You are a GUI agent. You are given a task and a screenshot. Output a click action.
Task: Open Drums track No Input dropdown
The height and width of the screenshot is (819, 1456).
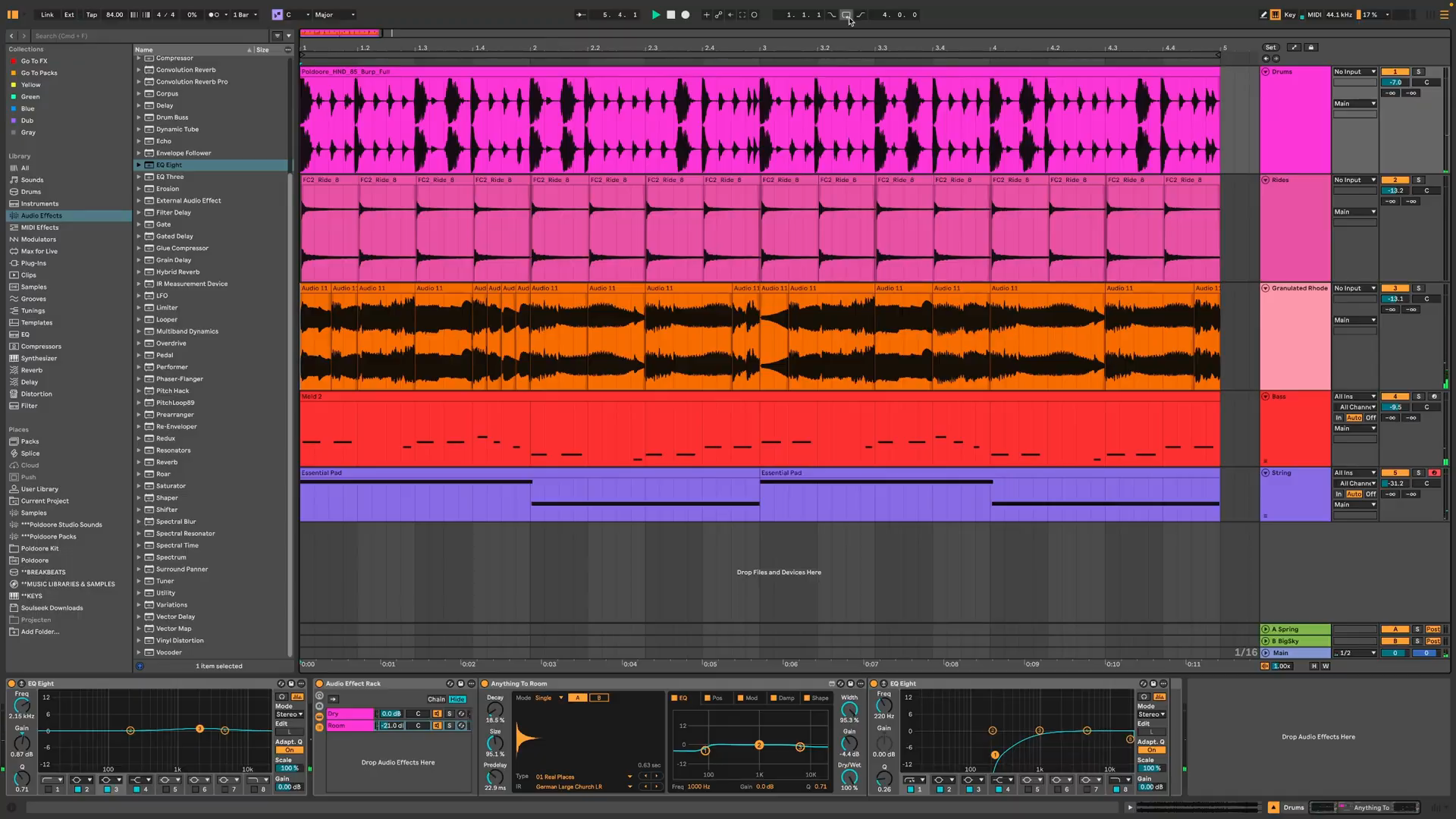coord(1354,72)
